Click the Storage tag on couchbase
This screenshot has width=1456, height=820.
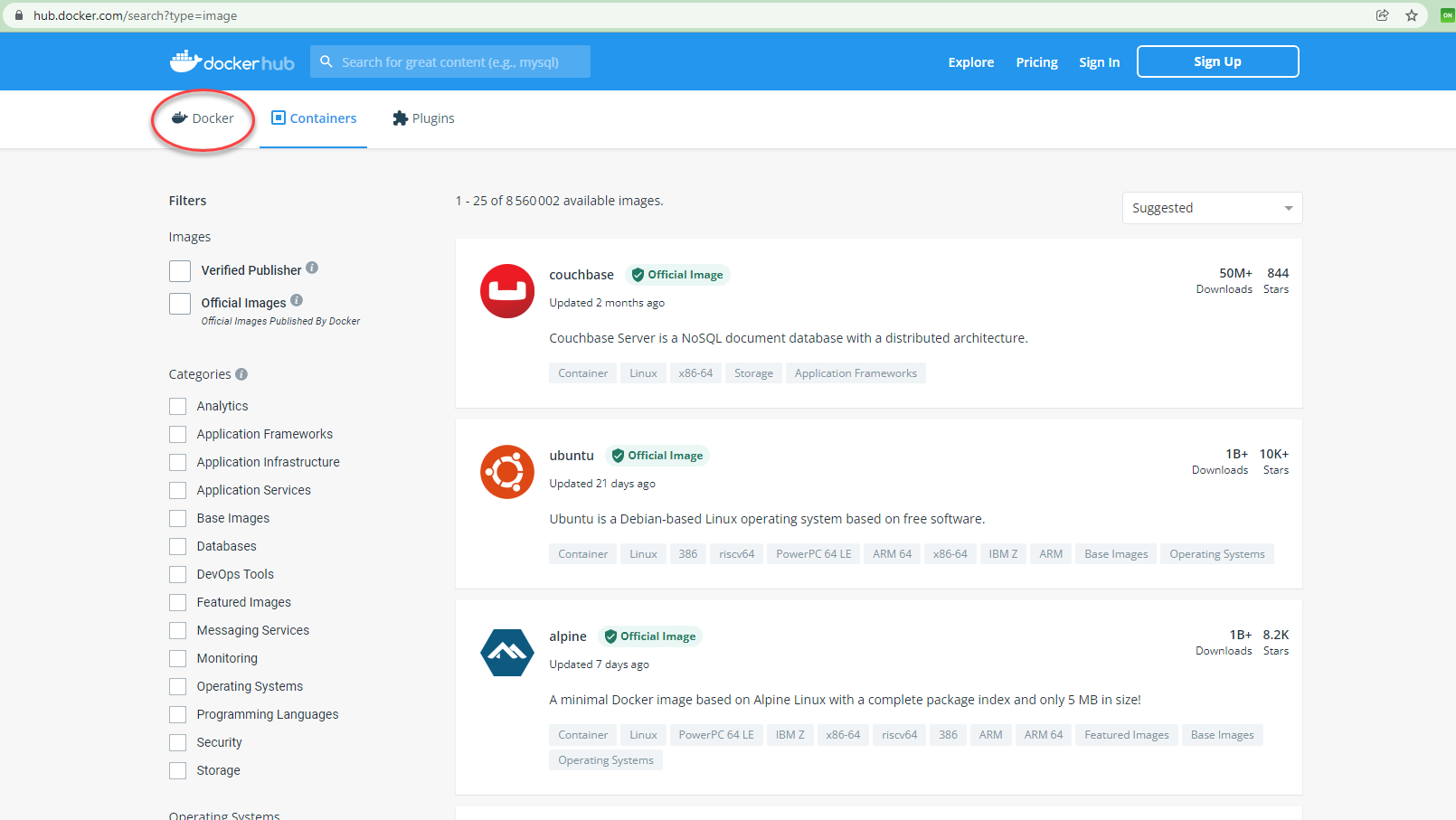pyautogui.click(x=753, y=373)
